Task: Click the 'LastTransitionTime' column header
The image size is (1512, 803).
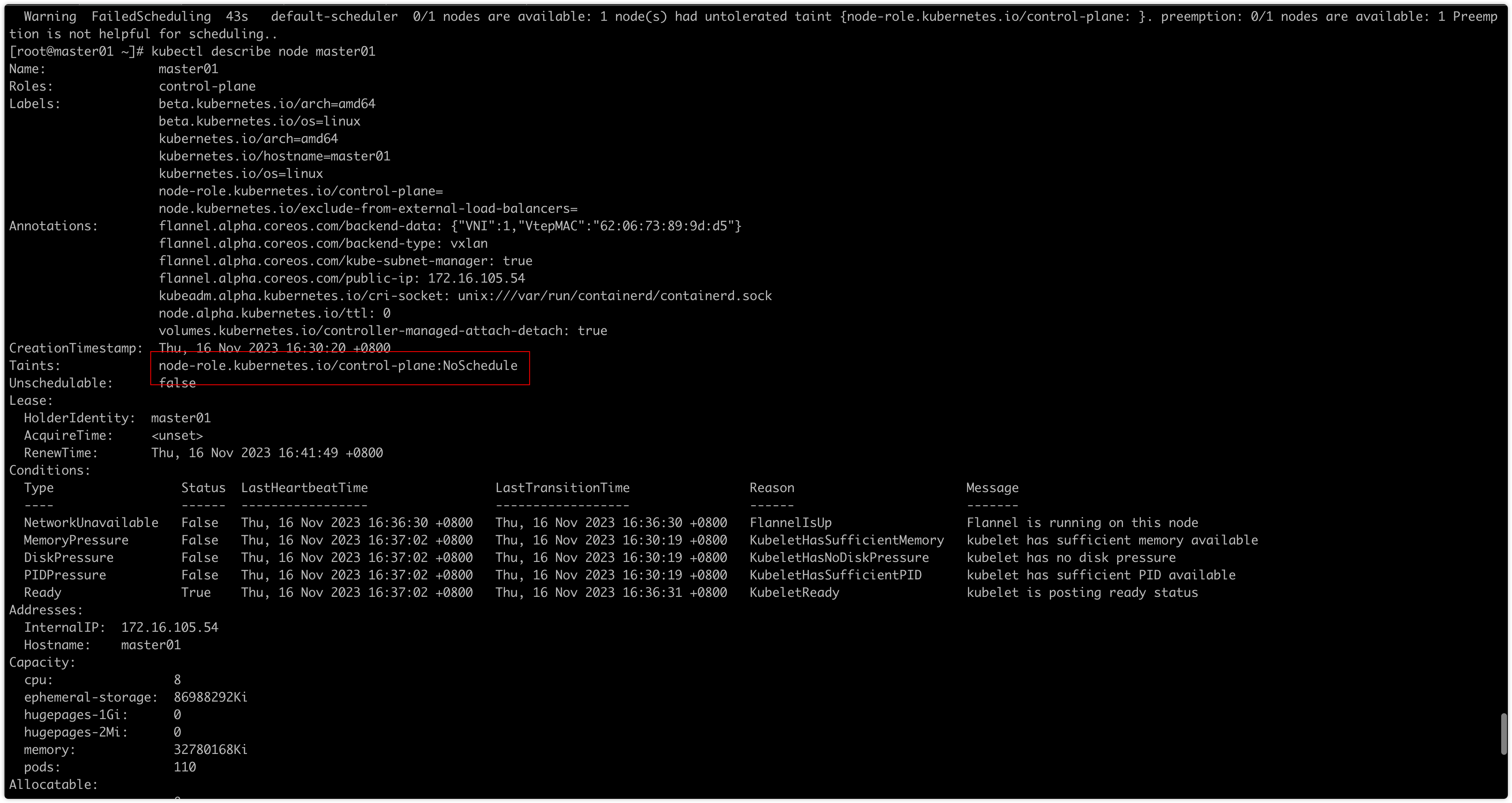Action: pos(562,488)
